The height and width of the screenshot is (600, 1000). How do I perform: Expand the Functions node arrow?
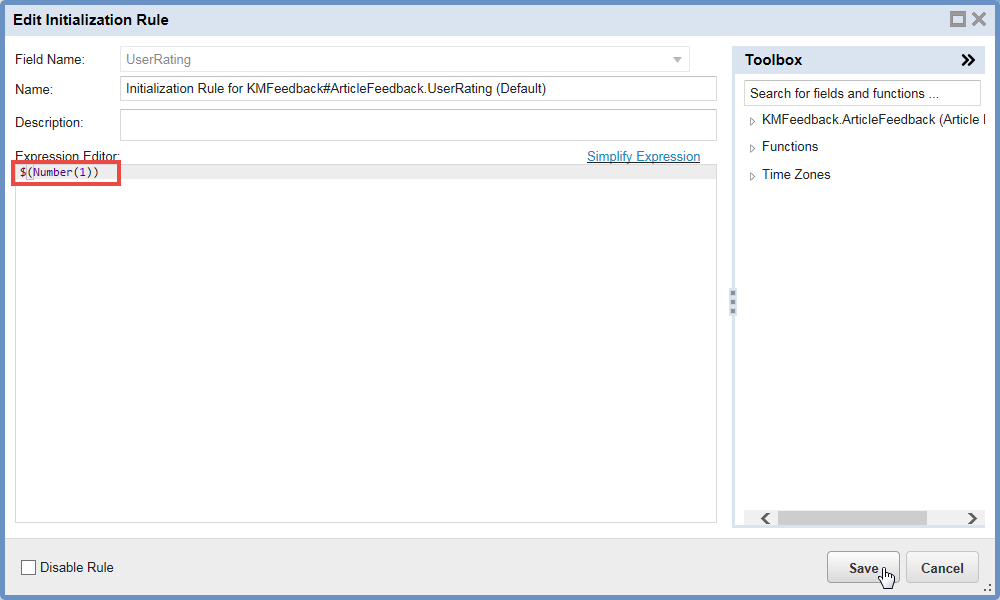pyautogui.click(x=752, y=148)
